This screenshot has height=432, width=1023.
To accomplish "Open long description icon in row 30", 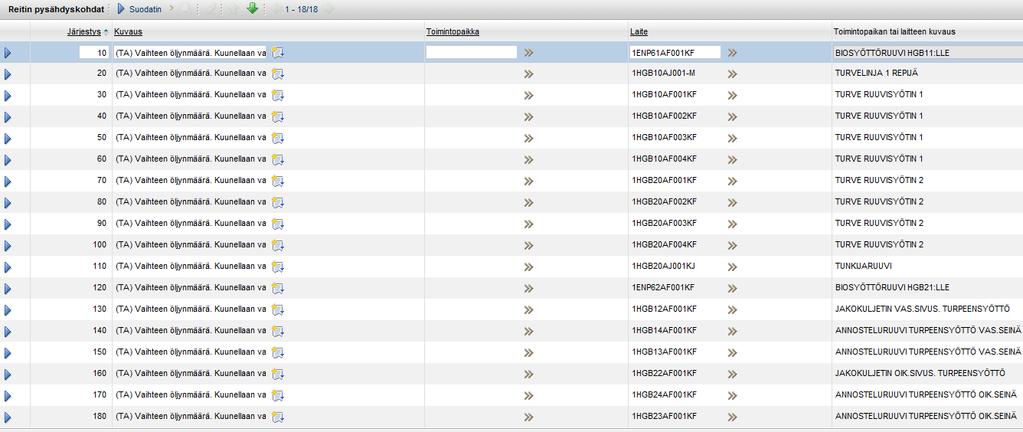I will [x=278, y=96].
